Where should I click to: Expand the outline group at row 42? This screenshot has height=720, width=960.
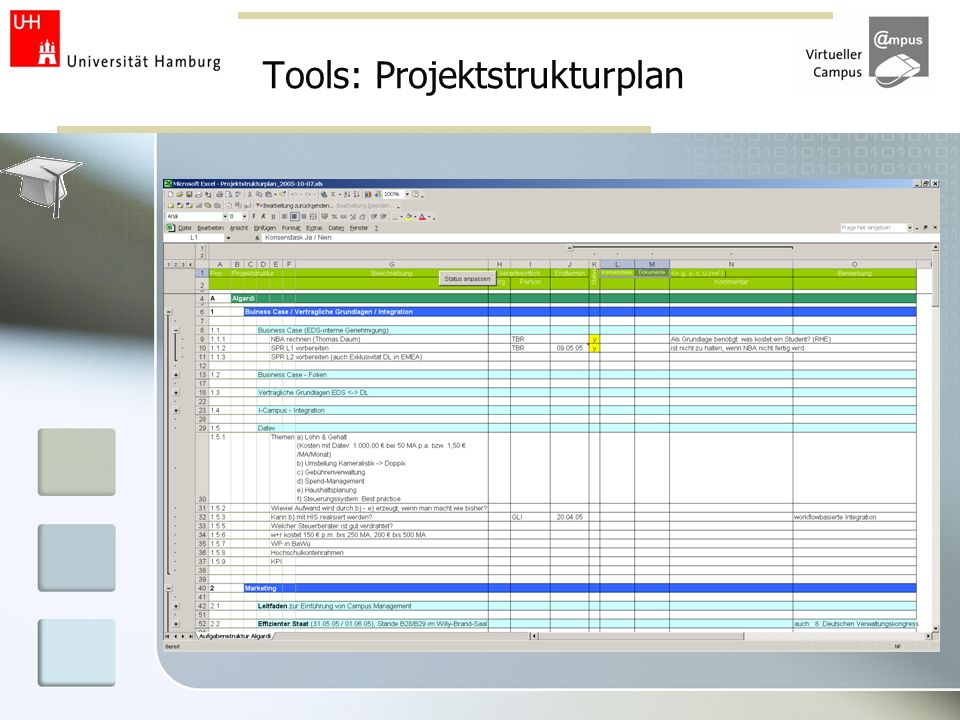pyautogui.click(x=176, y=606)
